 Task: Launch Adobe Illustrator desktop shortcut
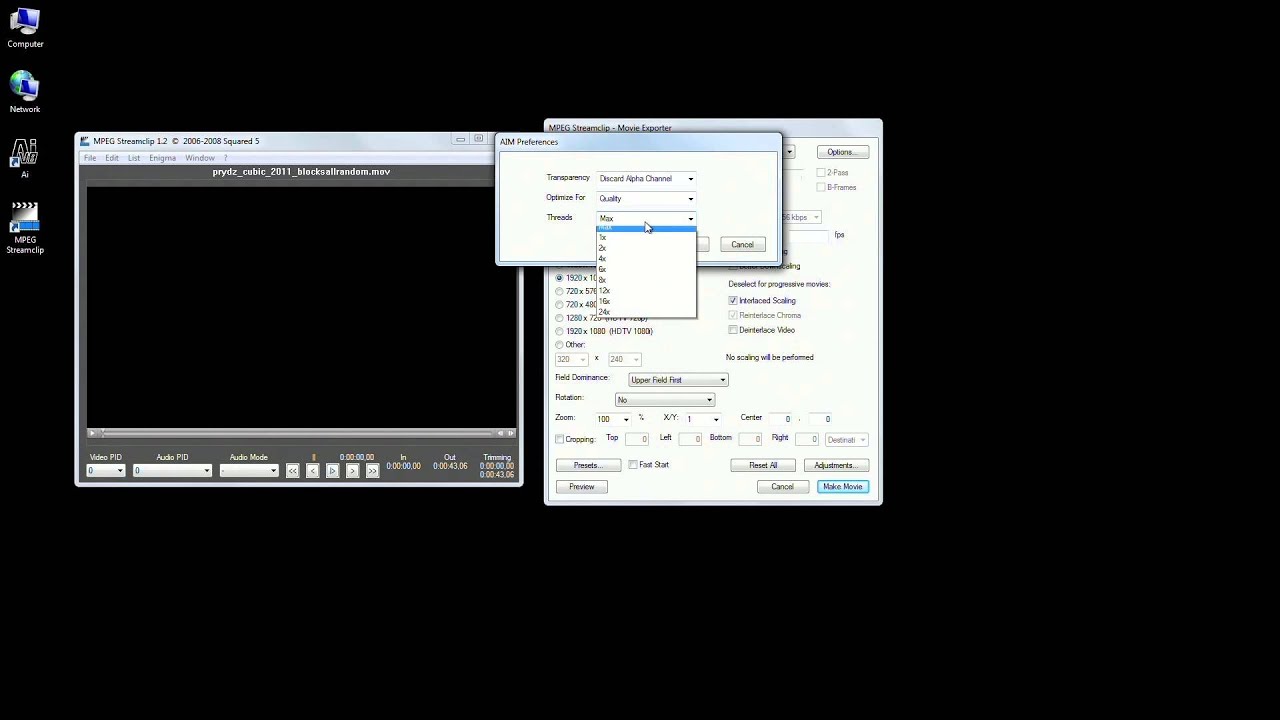point(25,158)
